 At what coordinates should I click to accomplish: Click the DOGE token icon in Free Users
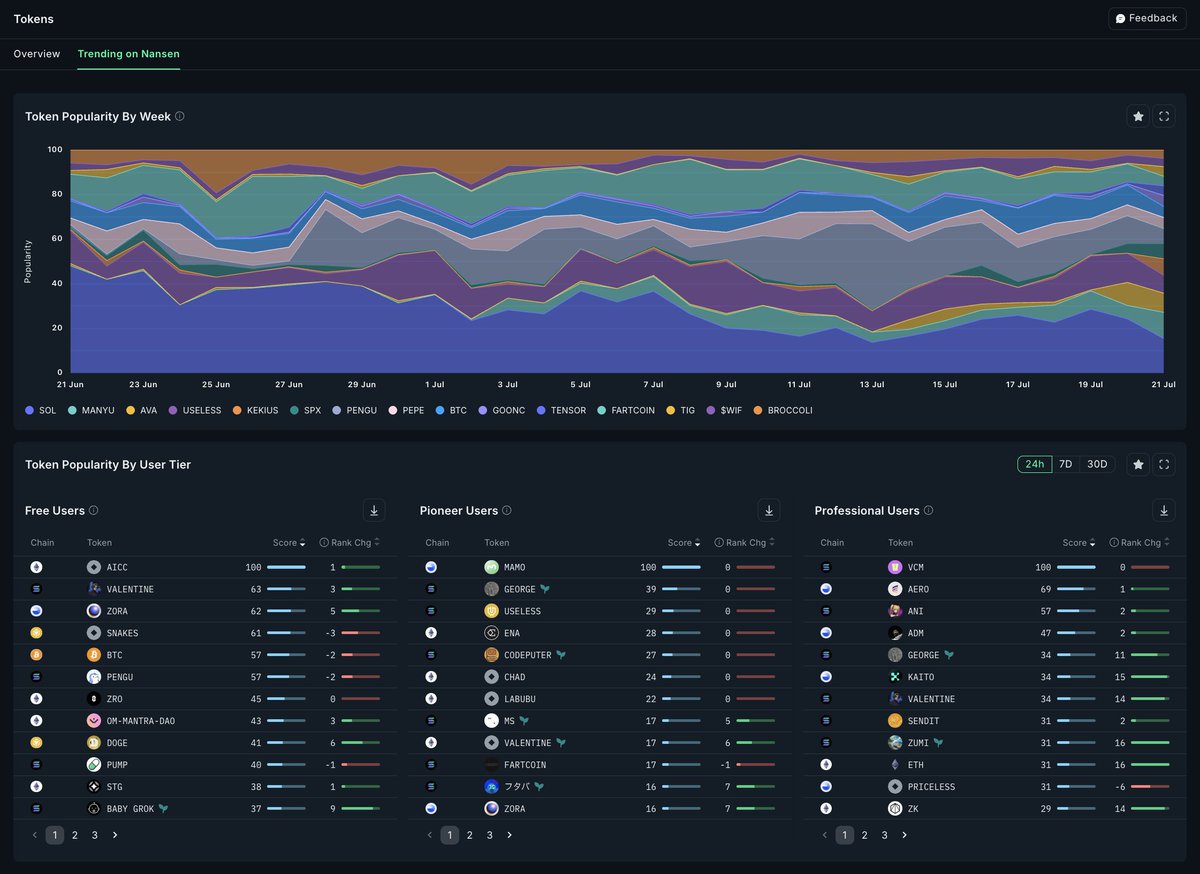pyautogui.click(x=94, y=743)
